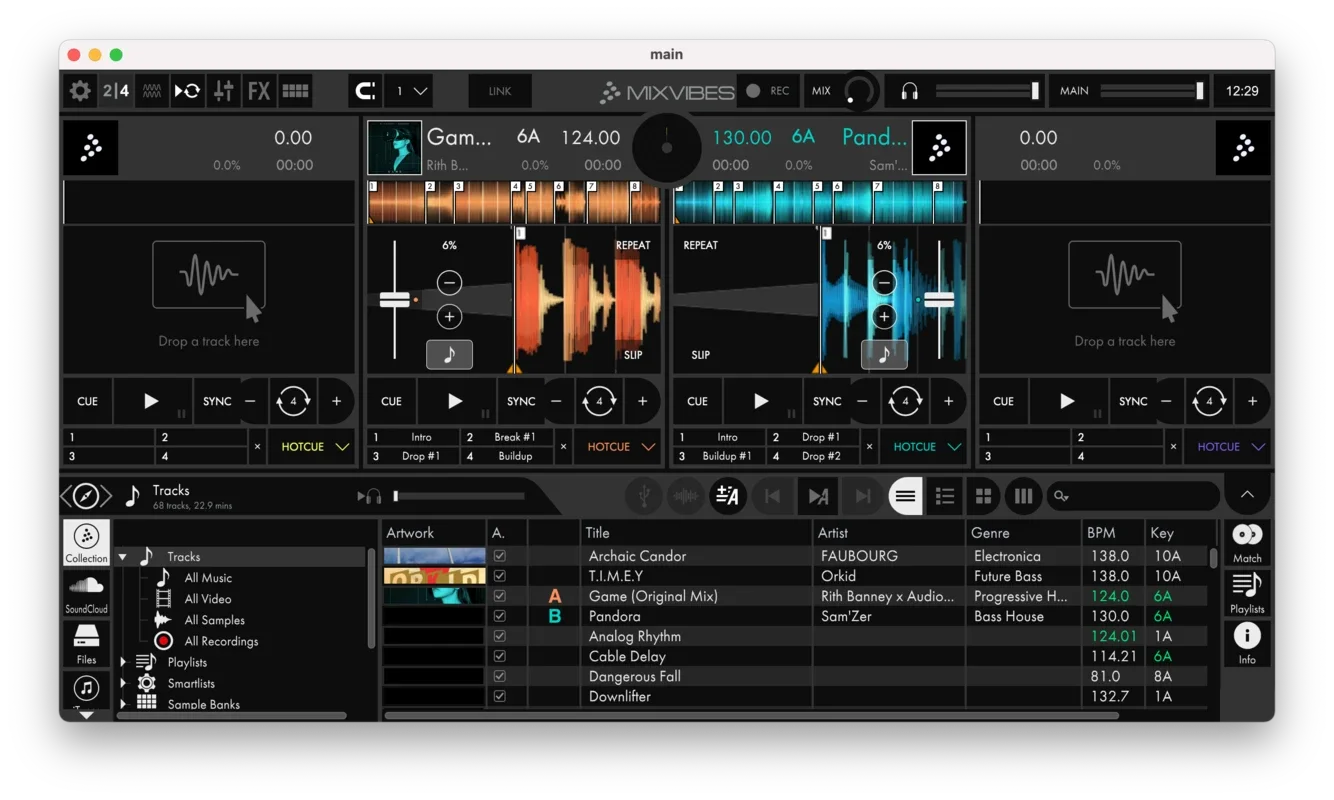Click the MIX knob
Screen dimensions: 1334x800
[x=857, y=91]
